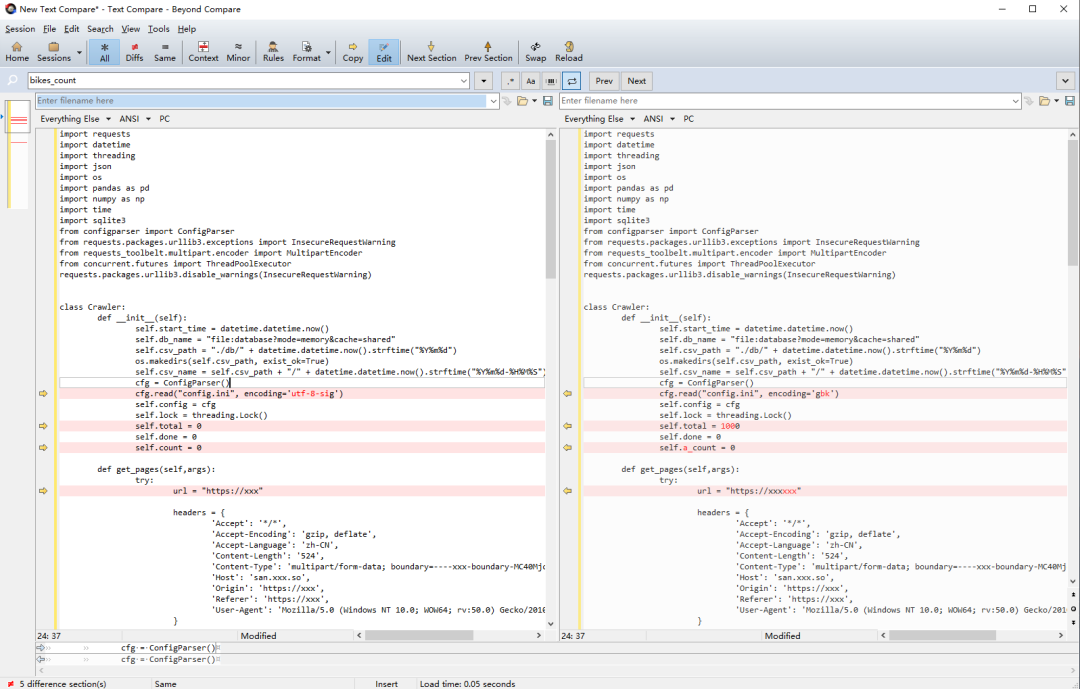The height and width of the screenshot is (689, 1080).
Task: Jump to Prev Section
Action: tap(488, 52)
